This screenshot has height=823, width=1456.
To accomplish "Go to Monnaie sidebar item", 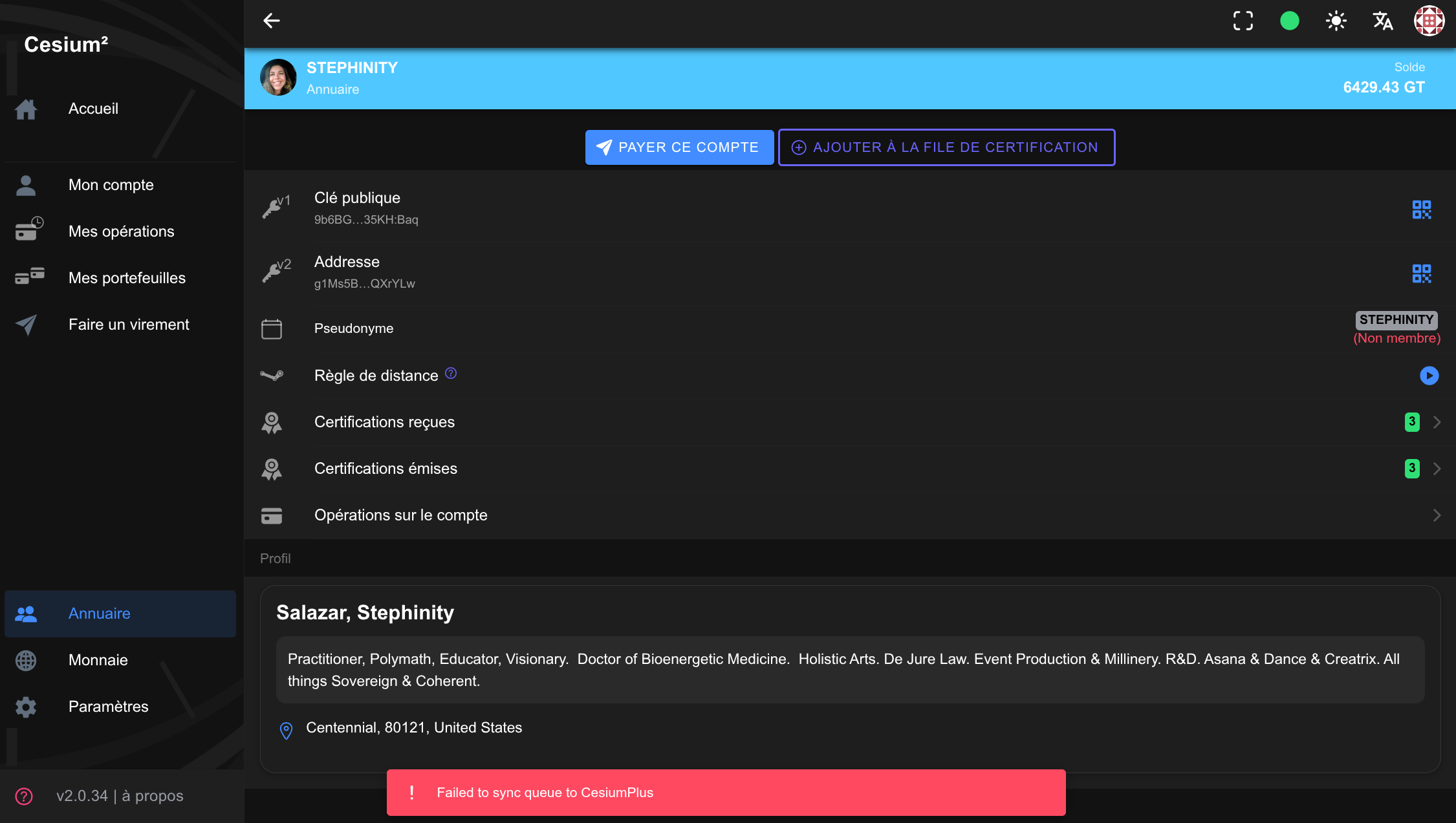I will point(98,660).
